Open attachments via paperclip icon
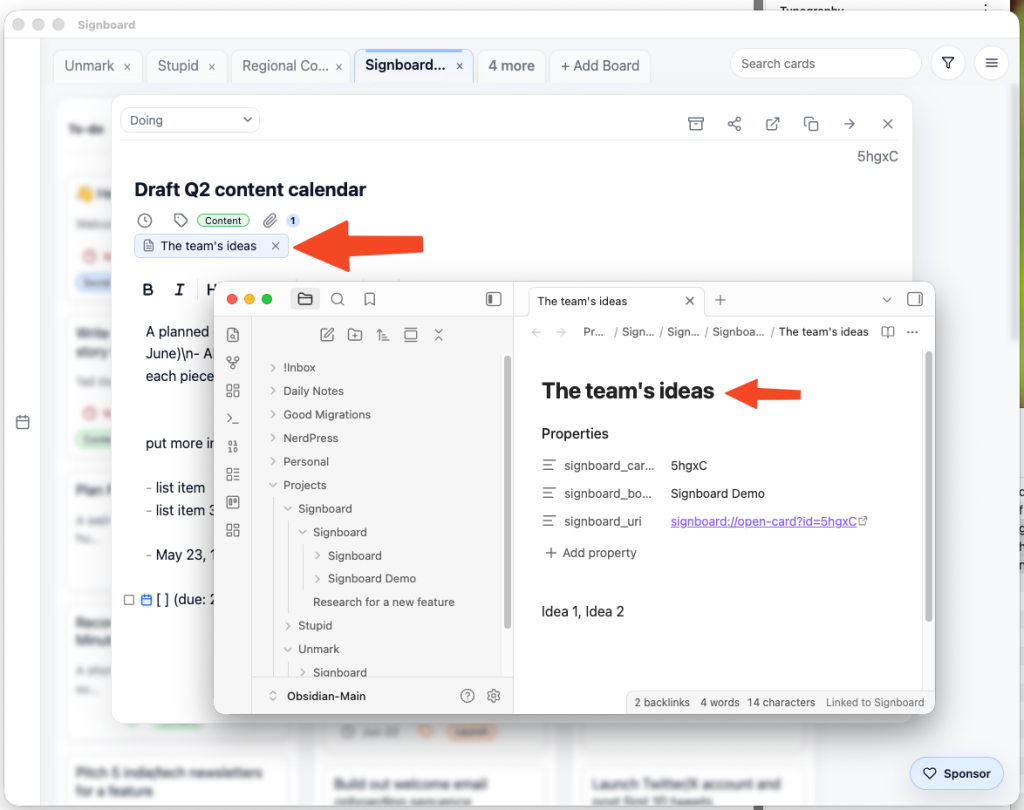 (x=270, y=220)
